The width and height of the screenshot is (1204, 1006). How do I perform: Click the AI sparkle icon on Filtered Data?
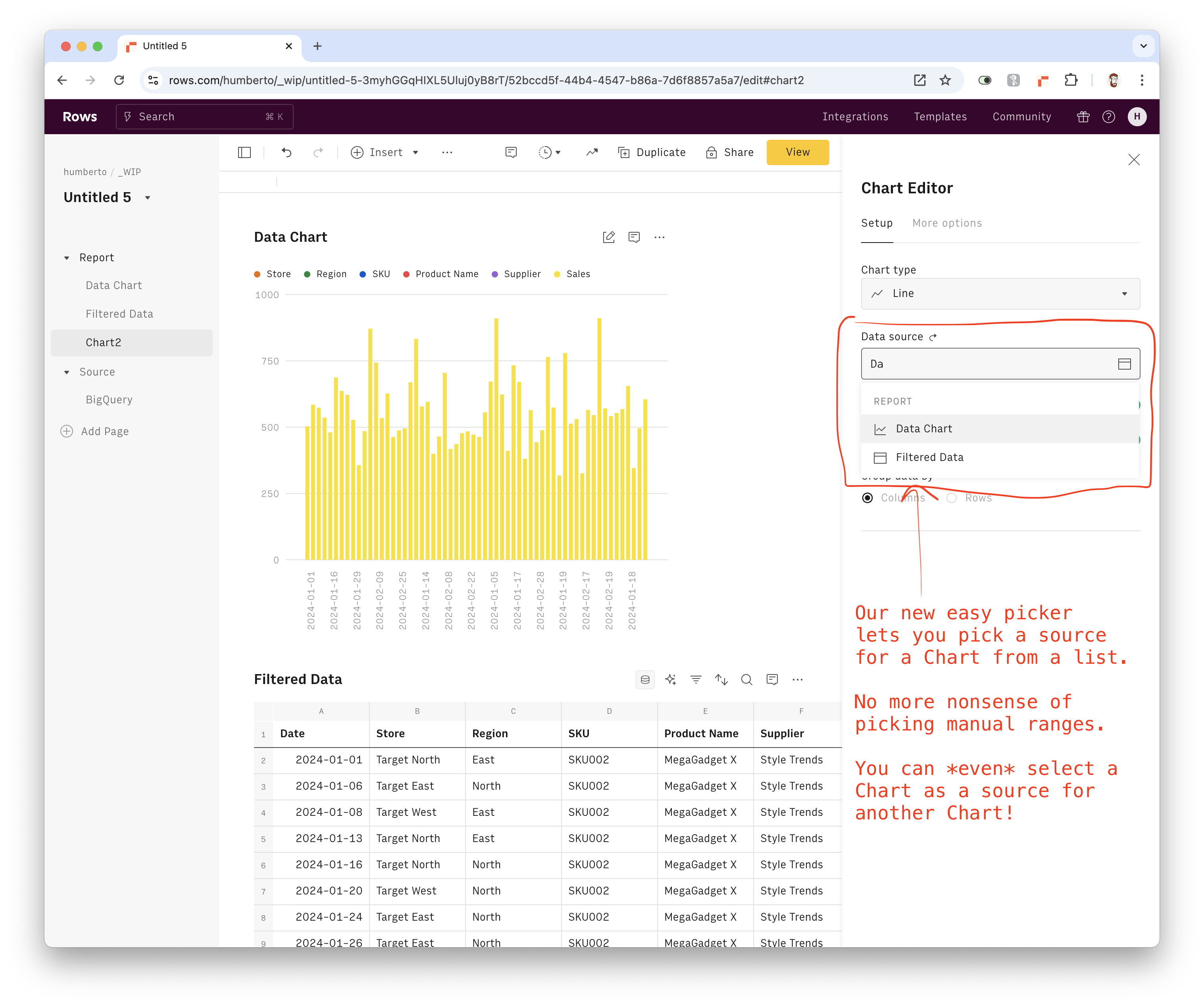click(x=670, y=679)
